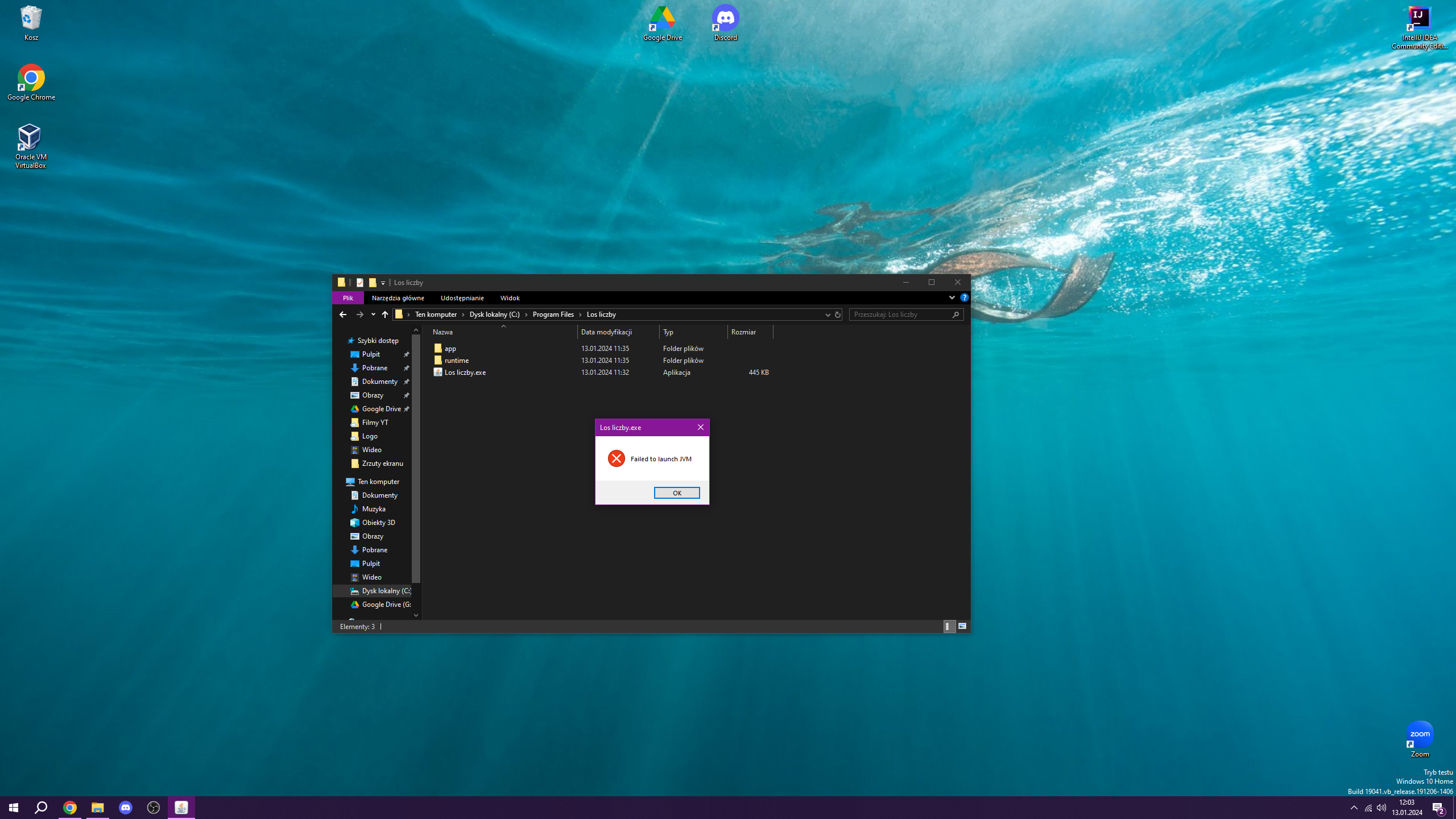The height and width of the screenshot is (819, 1456).
Task: Click Program Files in the breadcrumb path
Action: coord(553,314)
